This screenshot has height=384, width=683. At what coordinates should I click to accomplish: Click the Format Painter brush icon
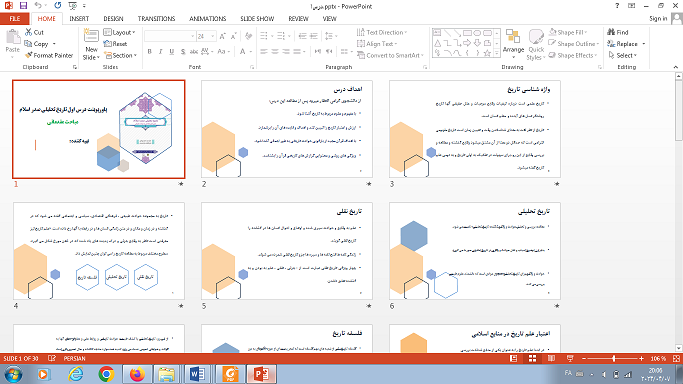(29, 55)
